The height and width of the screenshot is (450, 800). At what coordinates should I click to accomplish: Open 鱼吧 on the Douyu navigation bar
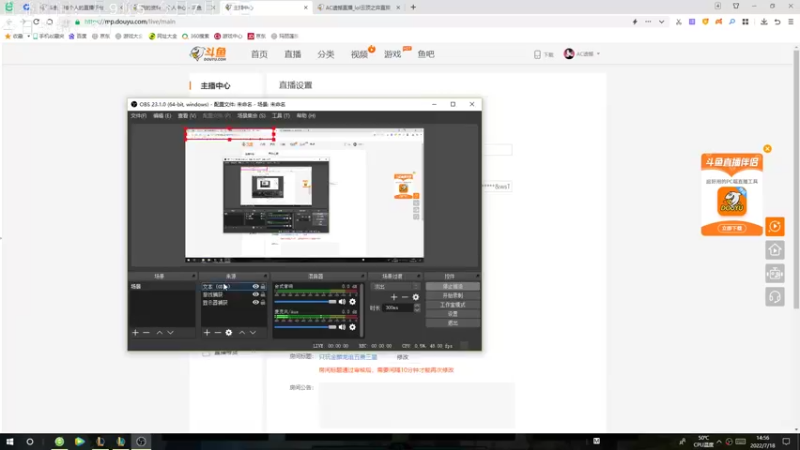(426, 54)
